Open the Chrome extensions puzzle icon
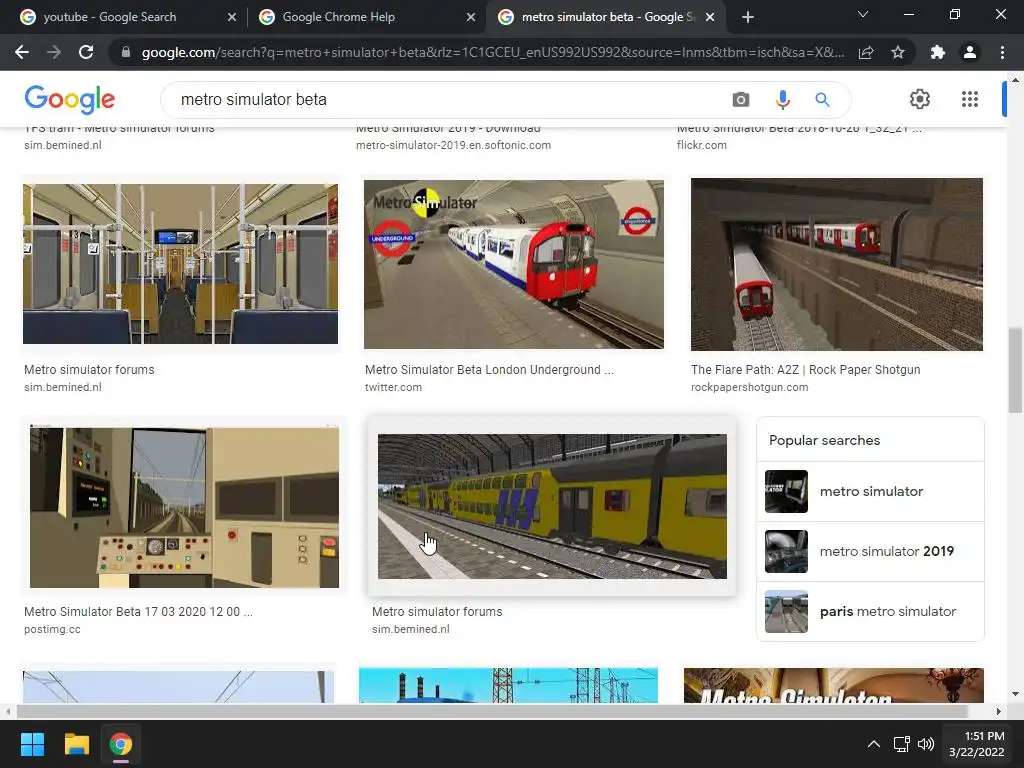 point(938,52)
